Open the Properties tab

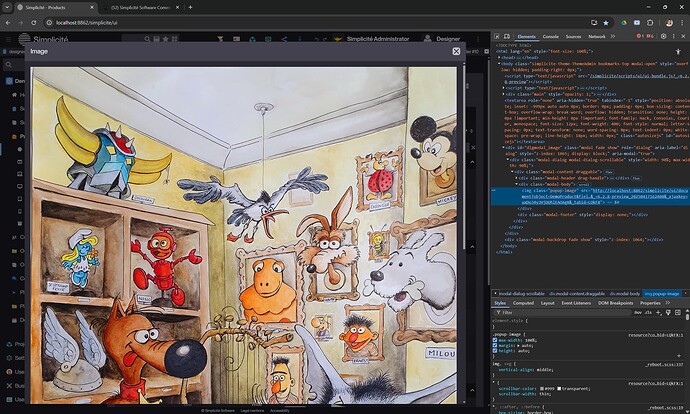[650, 303]
